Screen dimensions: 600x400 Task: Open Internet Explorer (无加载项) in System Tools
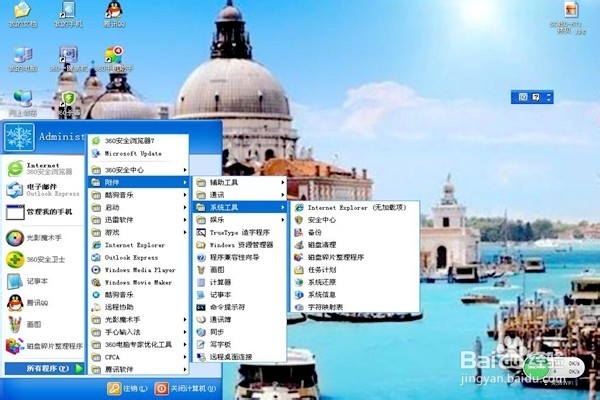[355, 207]
